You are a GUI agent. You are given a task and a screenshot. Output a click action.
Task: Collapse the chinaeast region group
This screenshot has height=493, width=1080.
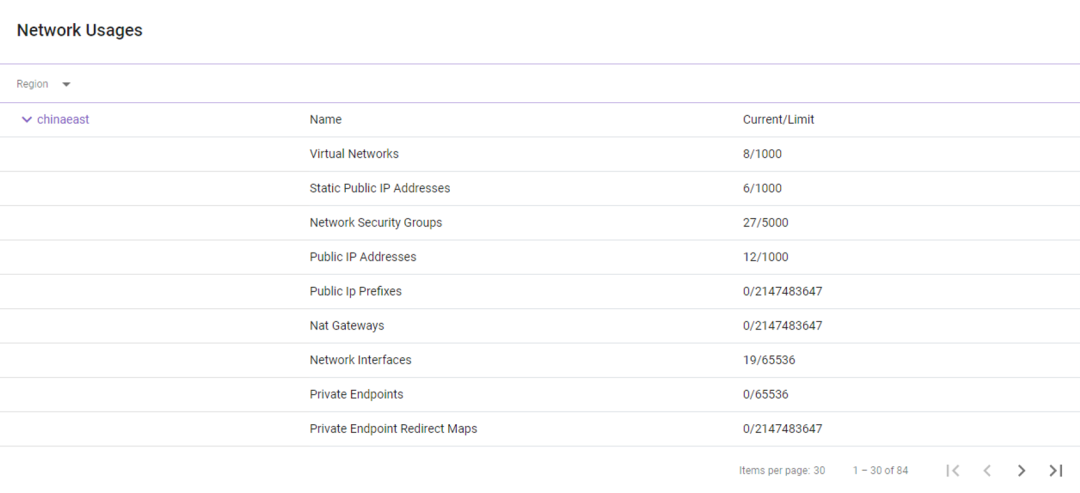(27, 120)
